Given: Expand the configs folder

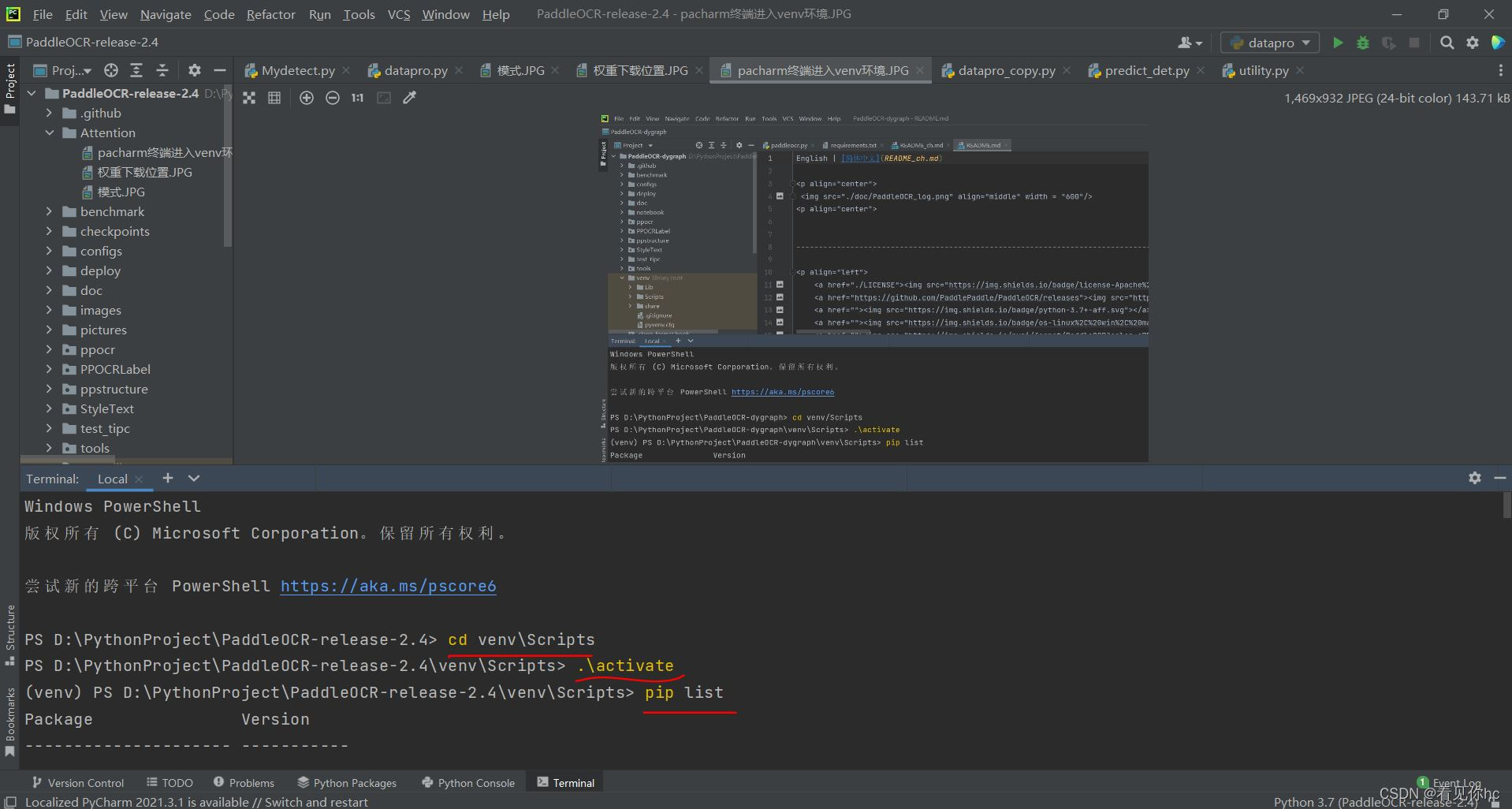Looking at the screenshot, I should point(49,251).
